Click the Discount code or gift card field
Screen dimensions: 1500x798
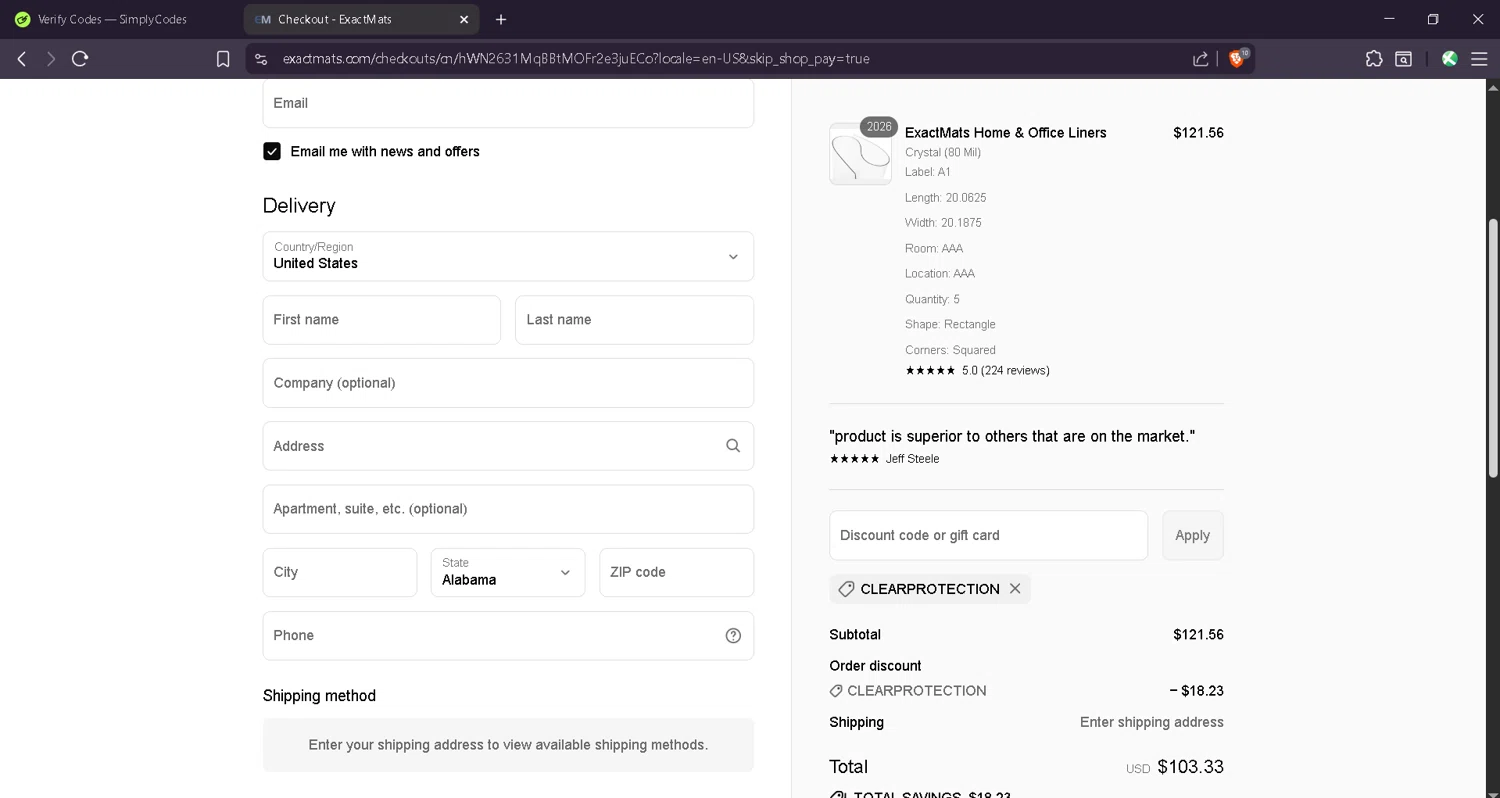988,536
